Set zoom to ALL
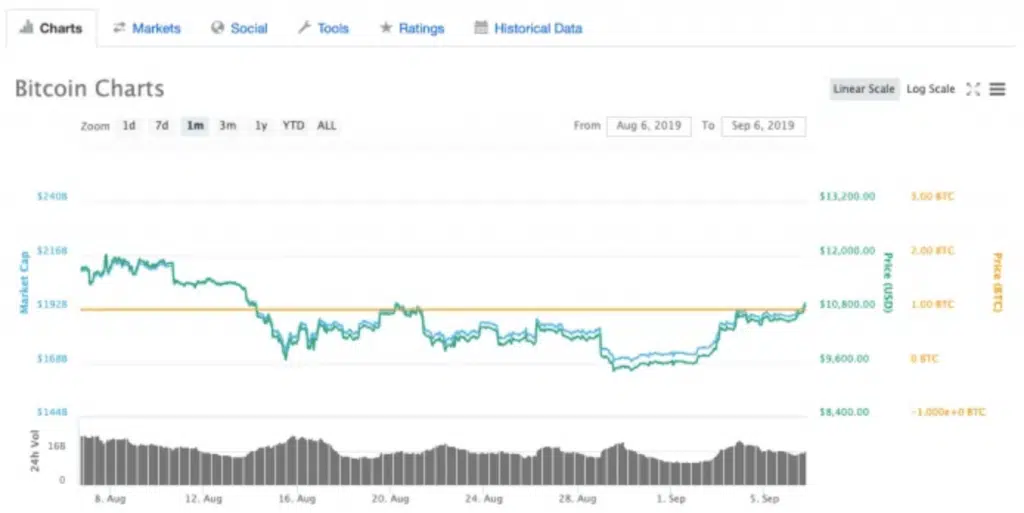Image resolution: width=1024 pixels, height=513 pixels. [327, 125]
